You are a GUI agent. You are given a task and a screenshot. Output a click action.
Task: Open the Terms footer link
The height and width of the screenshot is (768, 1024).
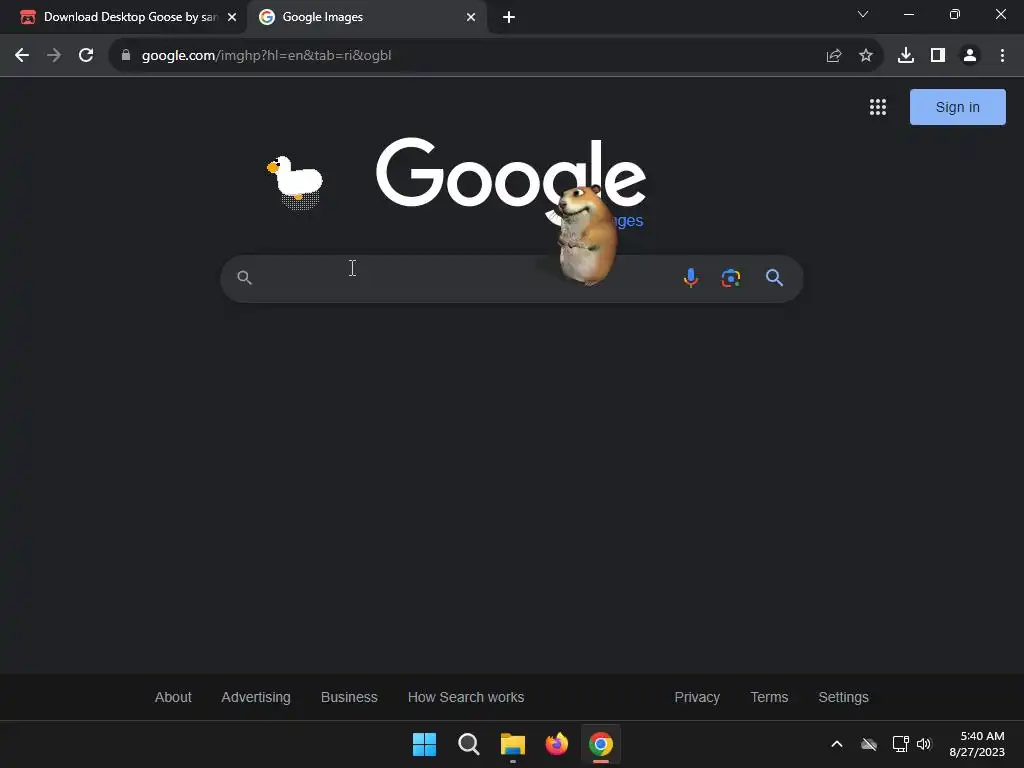(769, 697)
